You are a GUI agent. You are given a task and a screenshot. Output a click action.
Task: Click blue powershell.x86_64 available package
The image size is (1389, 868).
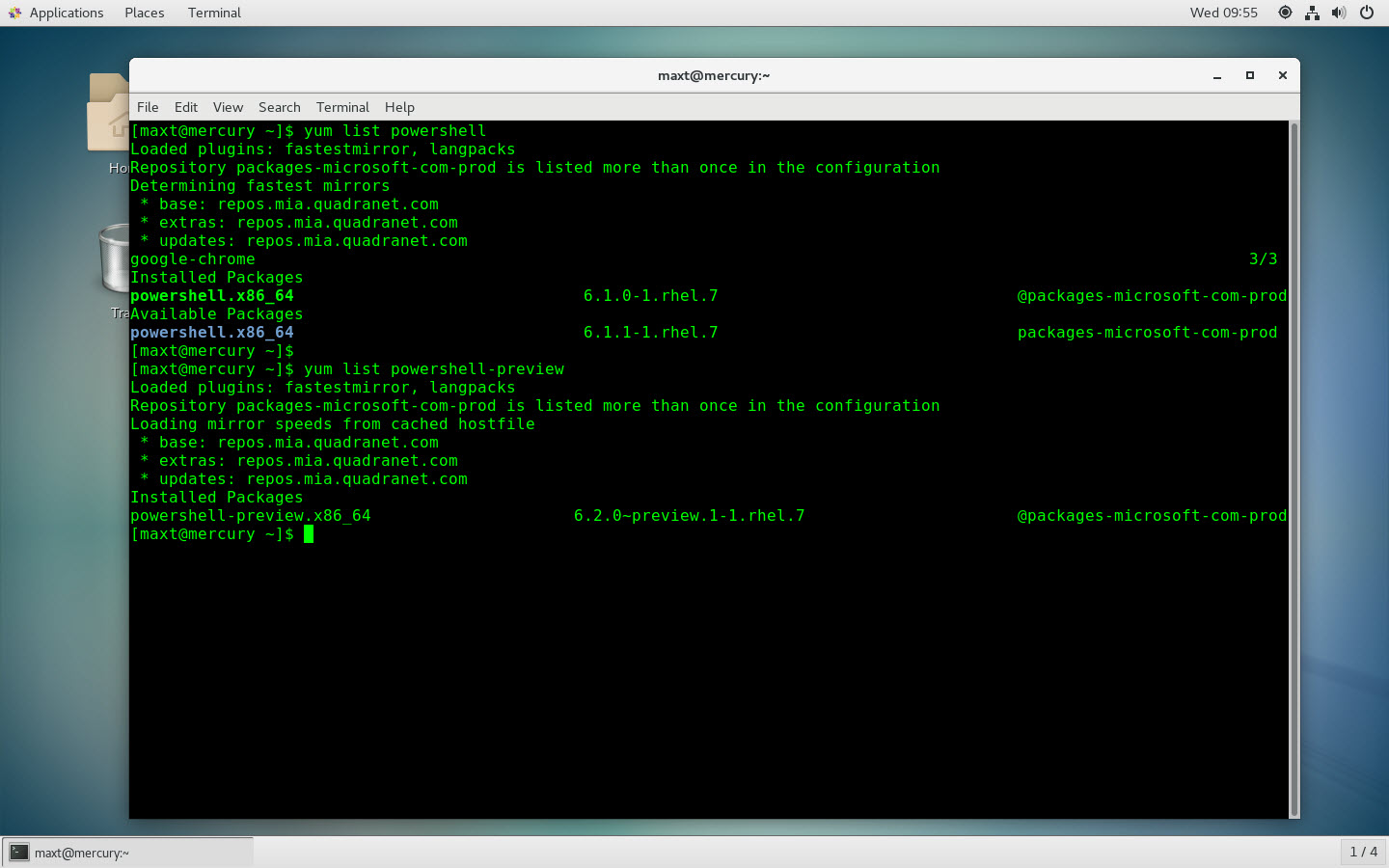(x=212, y=333)
